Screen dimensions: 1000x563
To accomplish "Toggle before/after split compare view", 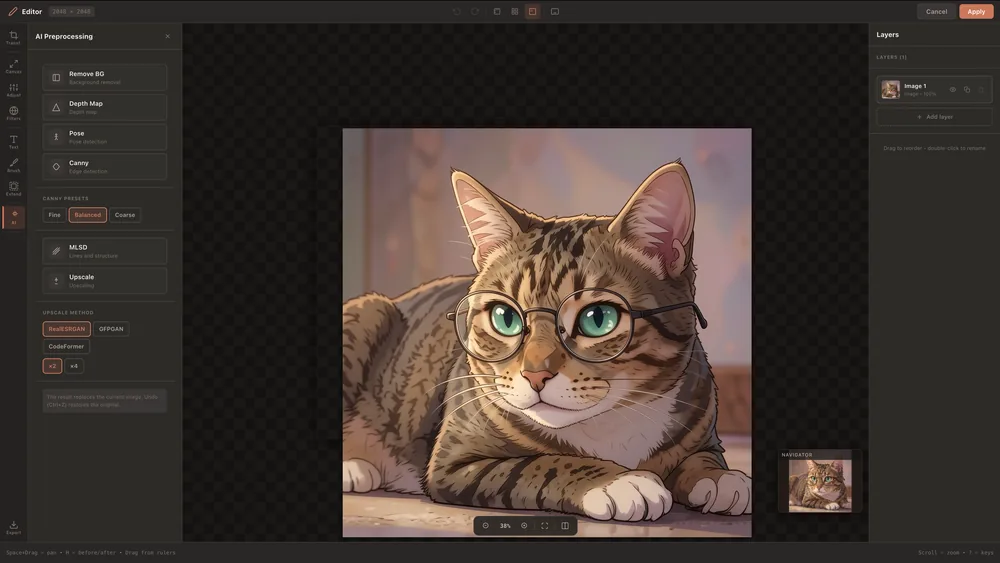I will (565, 526).
